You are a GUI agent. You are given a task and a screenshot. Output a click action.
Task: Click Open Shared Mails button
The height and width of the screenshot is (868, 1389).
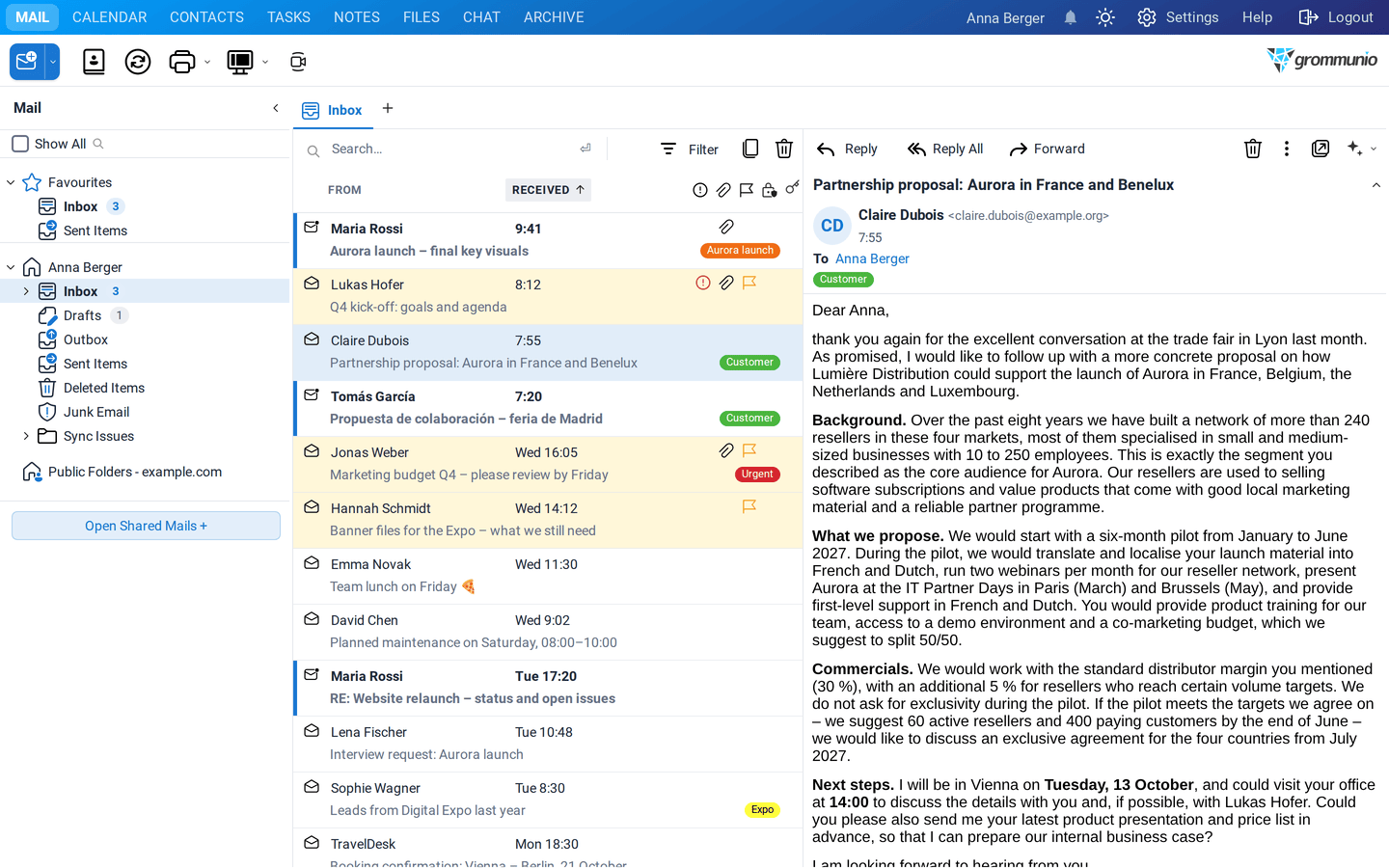(x=146, y=526)
